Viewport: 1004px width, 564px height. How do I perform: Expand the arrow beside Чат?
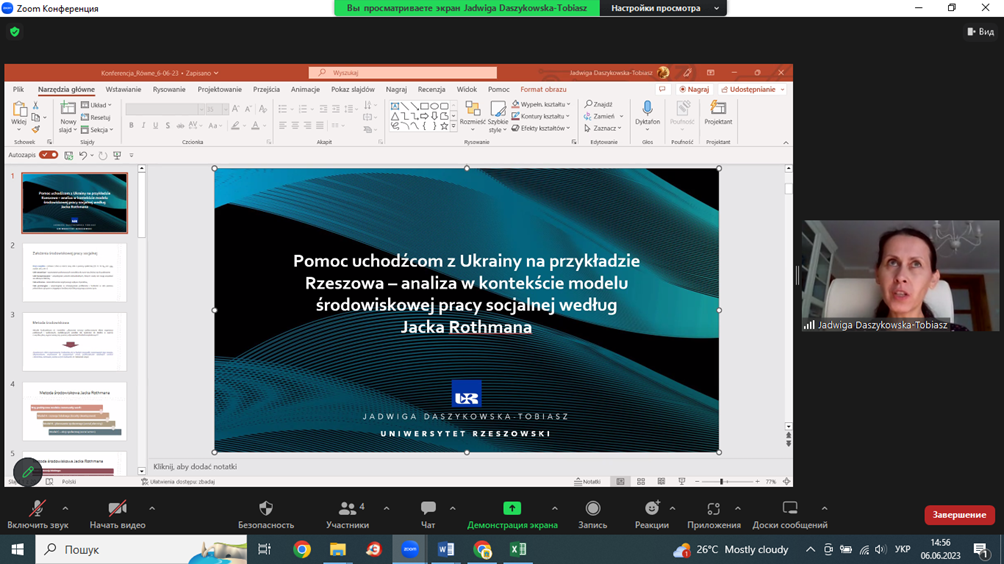[453, 508]
